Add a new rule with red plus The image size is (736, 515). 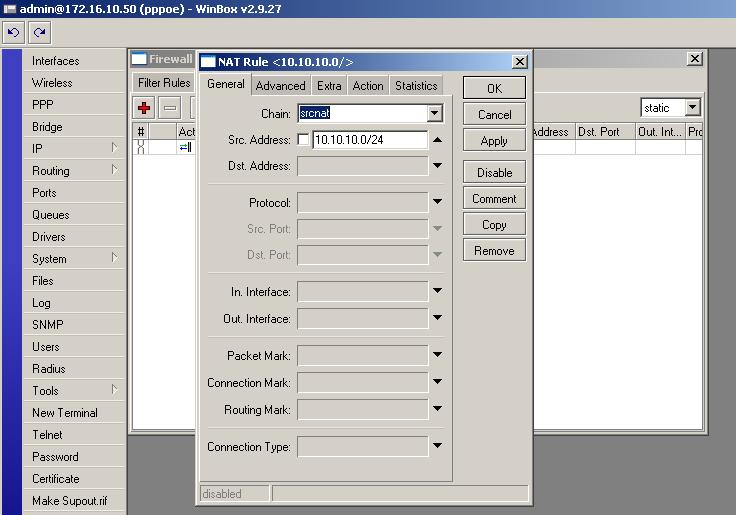coord(144,108)
